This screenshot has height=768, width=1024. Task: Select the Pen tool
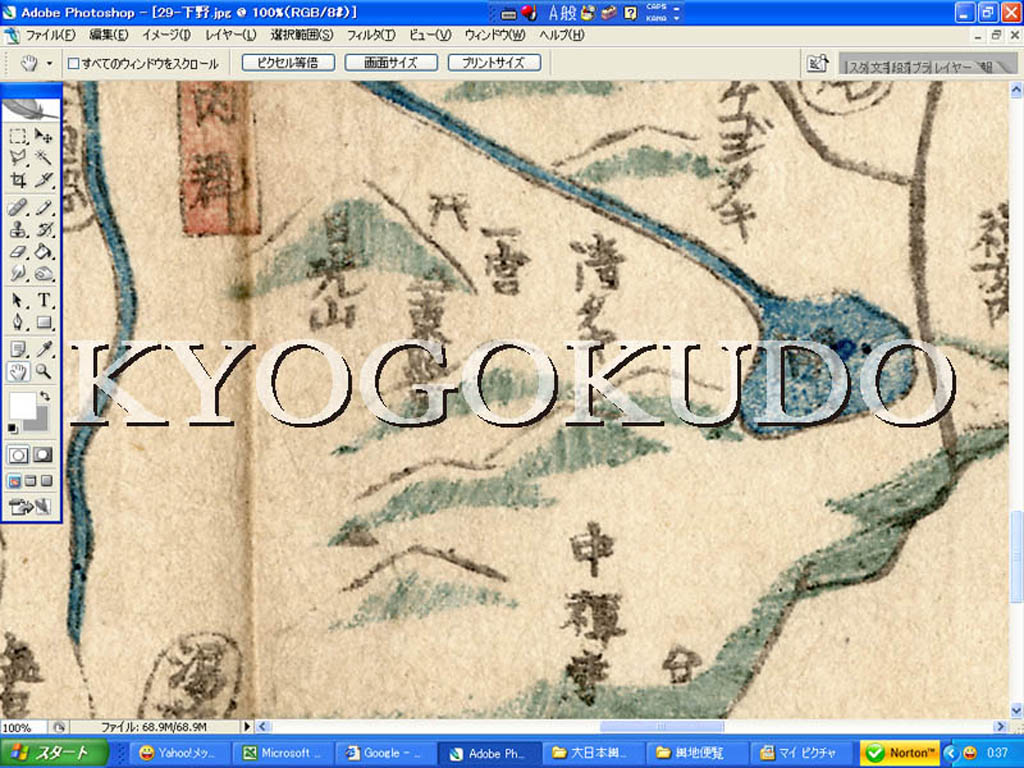pos(18,322)
